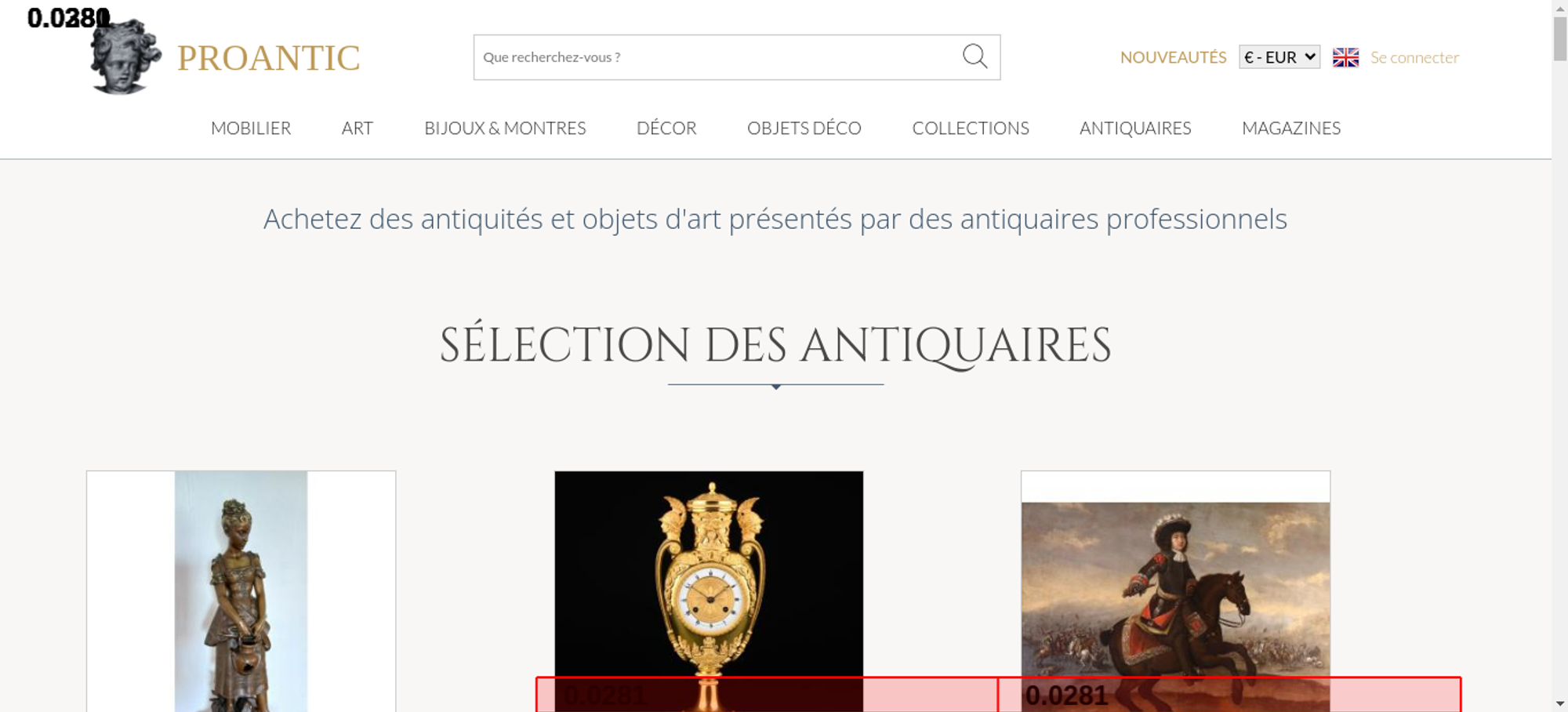
Task: Open the currency EUR dropdown
Action: click(1279, 57)
